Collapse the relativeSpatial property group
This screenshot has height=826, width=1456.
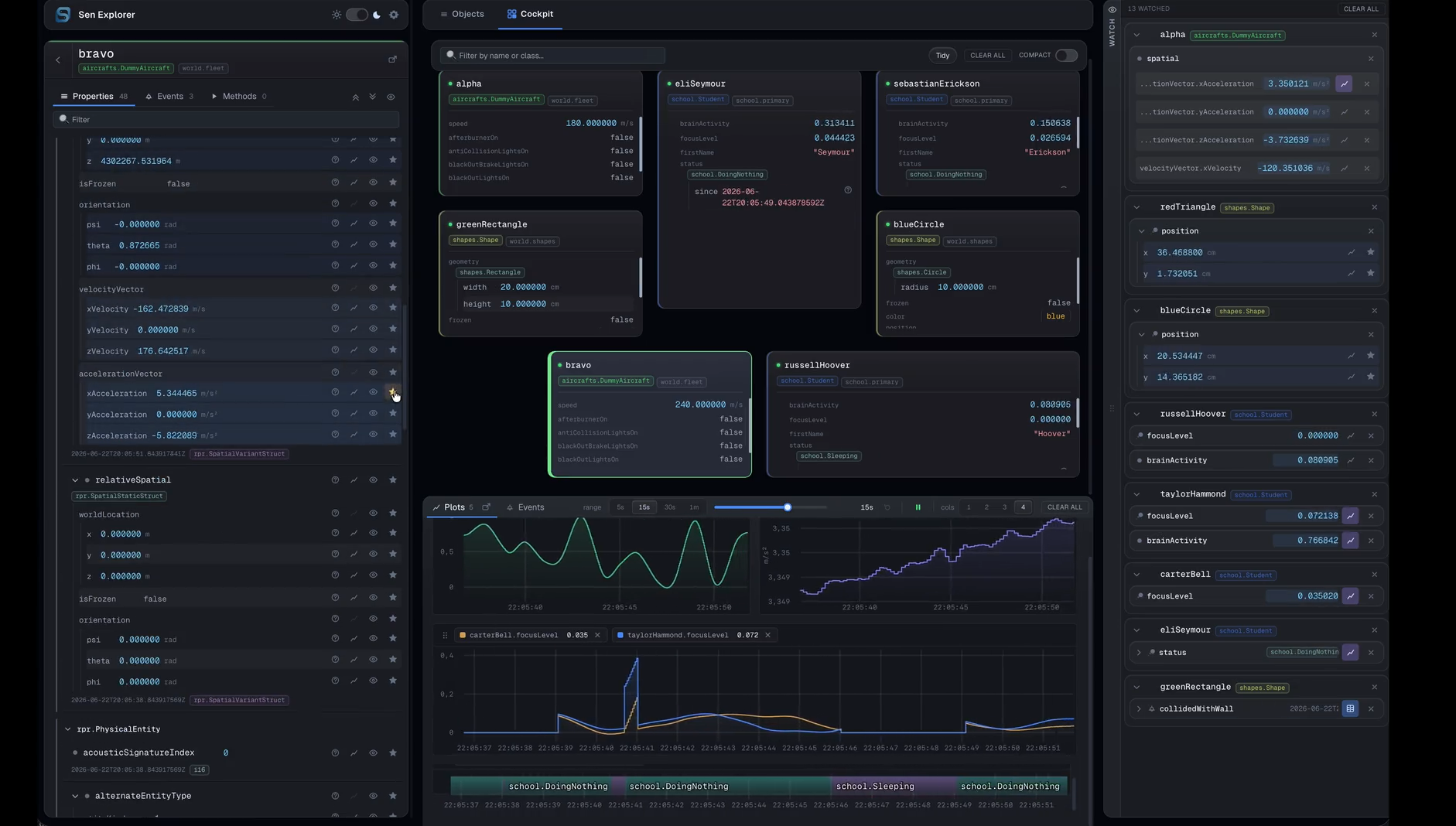75,480
